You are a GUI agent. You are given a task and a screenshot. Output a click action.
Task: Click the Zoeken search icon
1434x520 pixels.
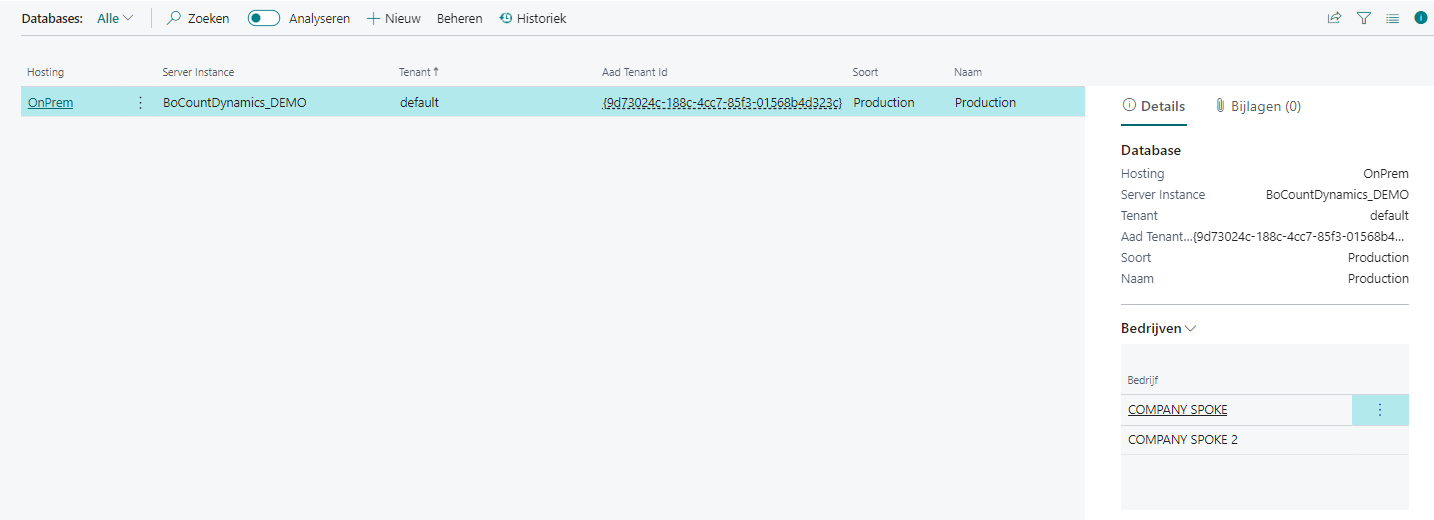point(174,18)
